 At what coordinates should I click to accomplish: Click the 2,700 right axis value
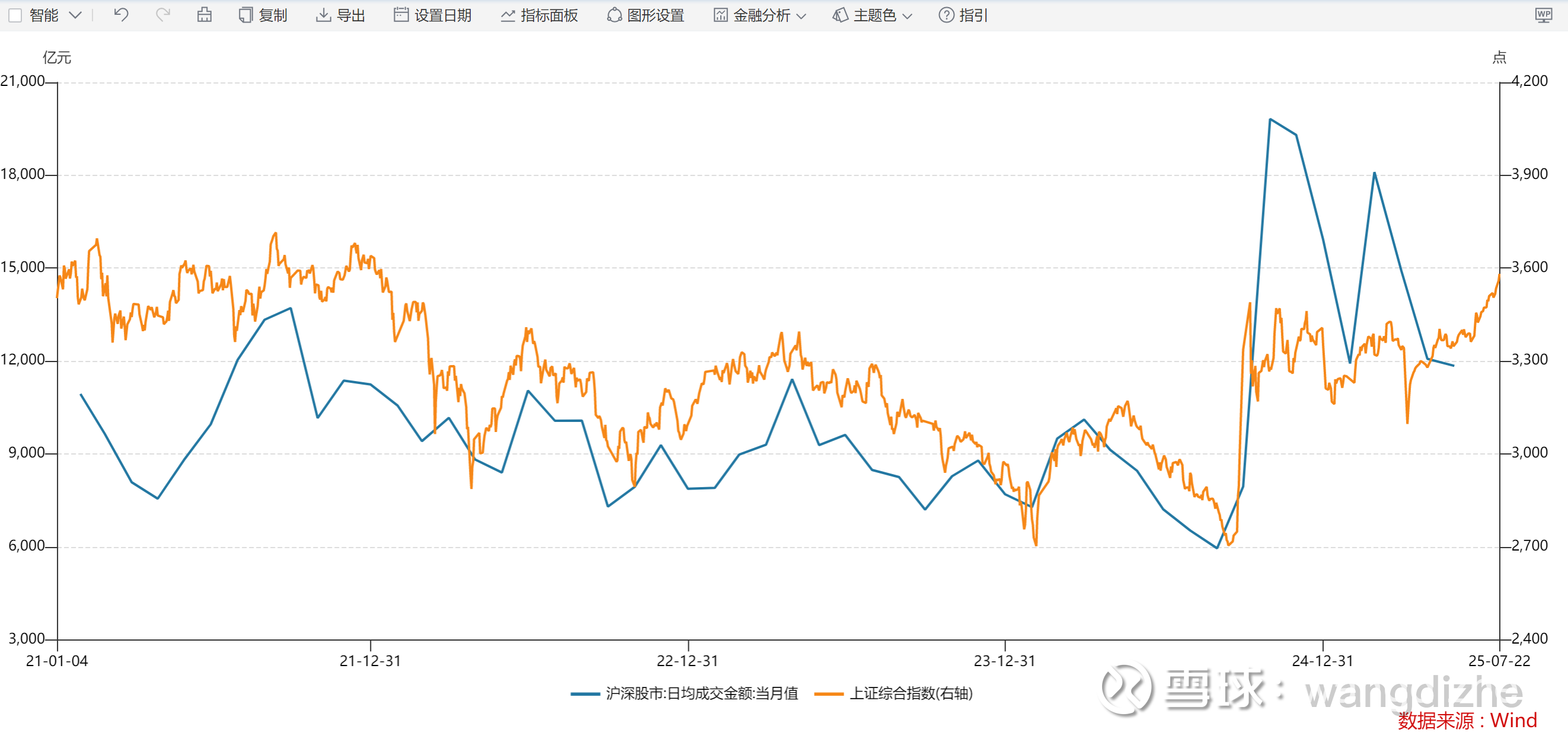pyautogui.click(x=1529, y=546)
